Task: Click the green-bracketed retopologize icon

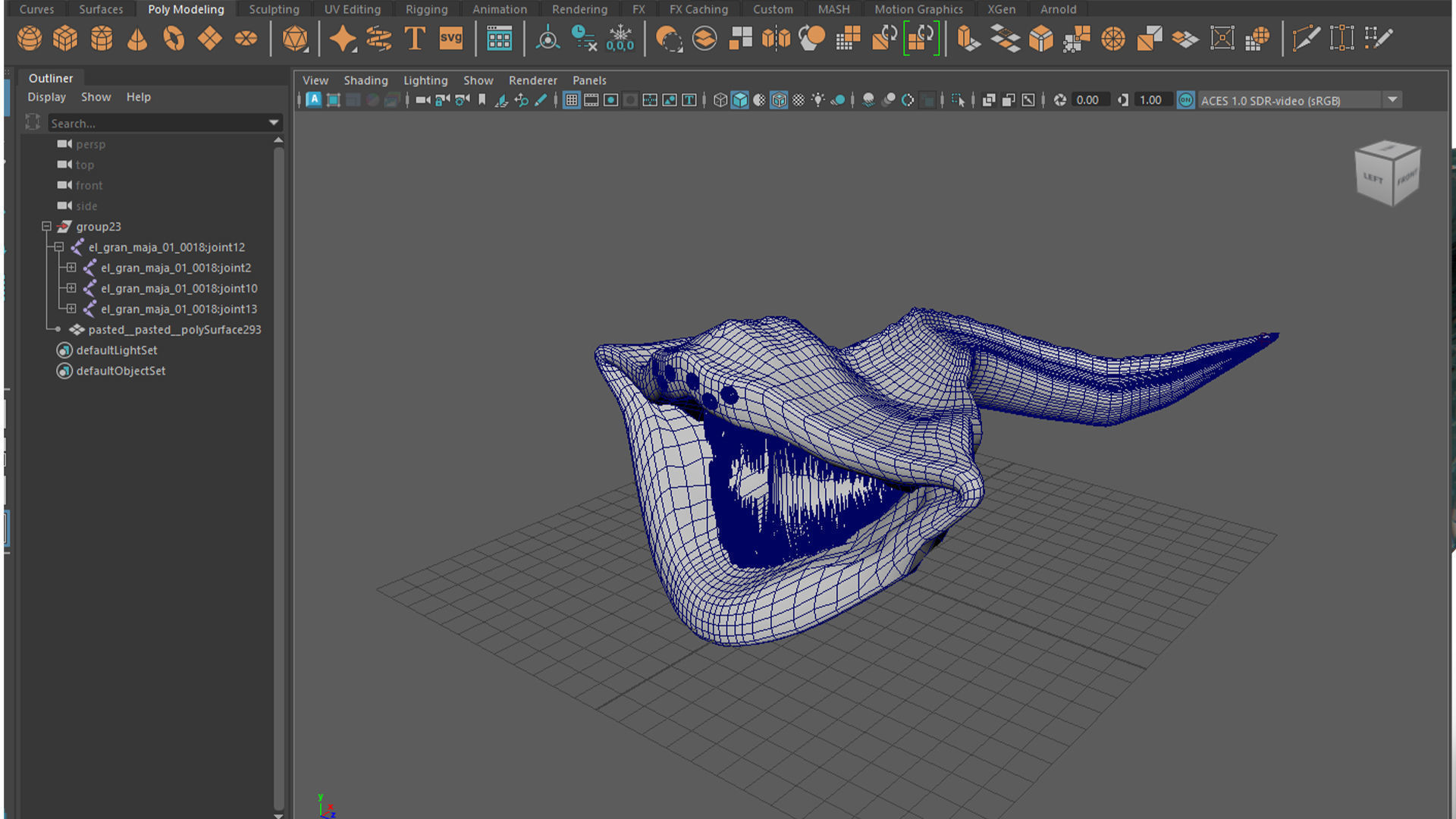Action: [x=921, y=38]
